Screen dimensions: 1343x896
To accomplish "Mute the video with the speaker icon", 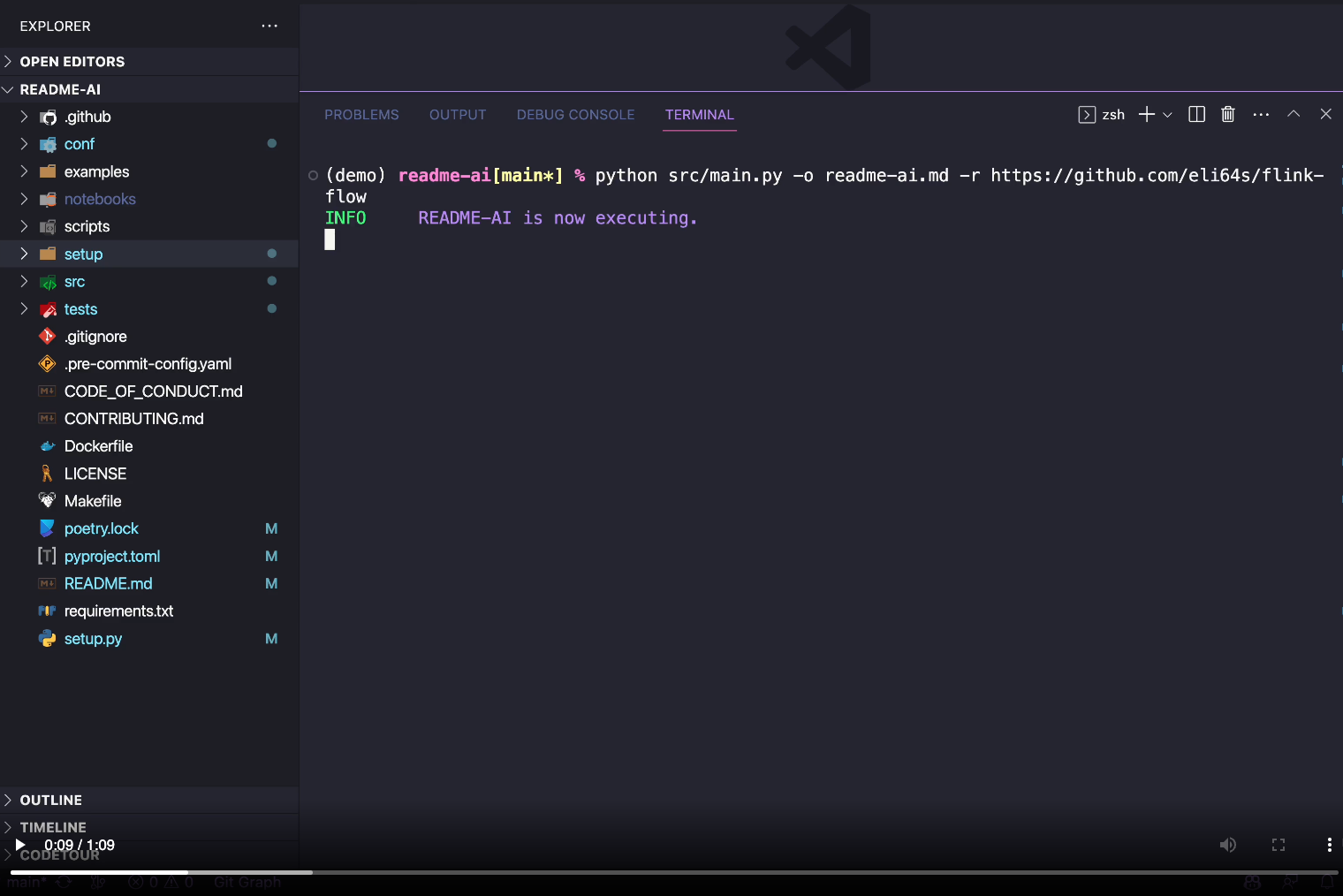I will click(x=1227, y=845).
